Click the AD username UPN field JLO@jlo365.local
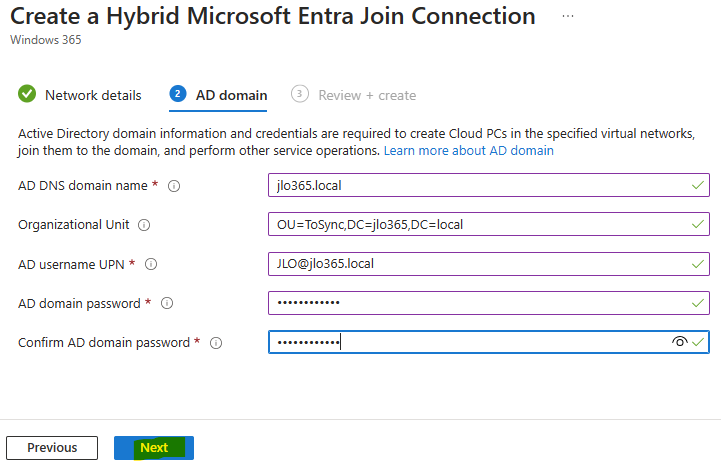721x465 pixels. pos(489,264)
